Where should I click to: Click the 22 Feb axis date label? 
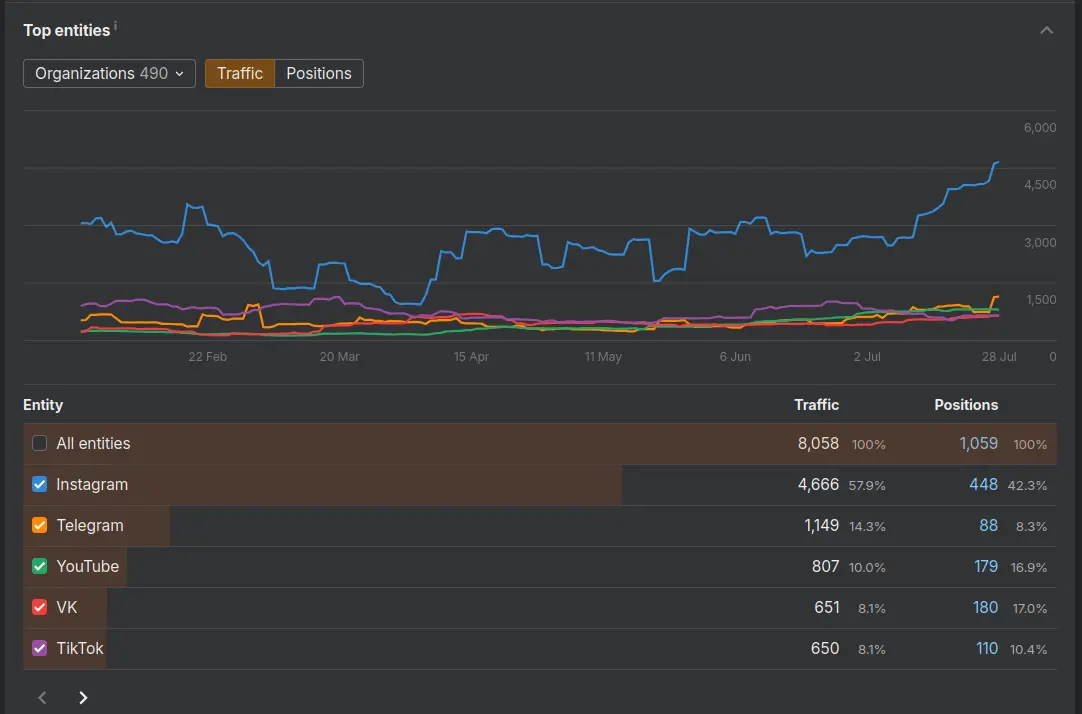coord(208,357)
